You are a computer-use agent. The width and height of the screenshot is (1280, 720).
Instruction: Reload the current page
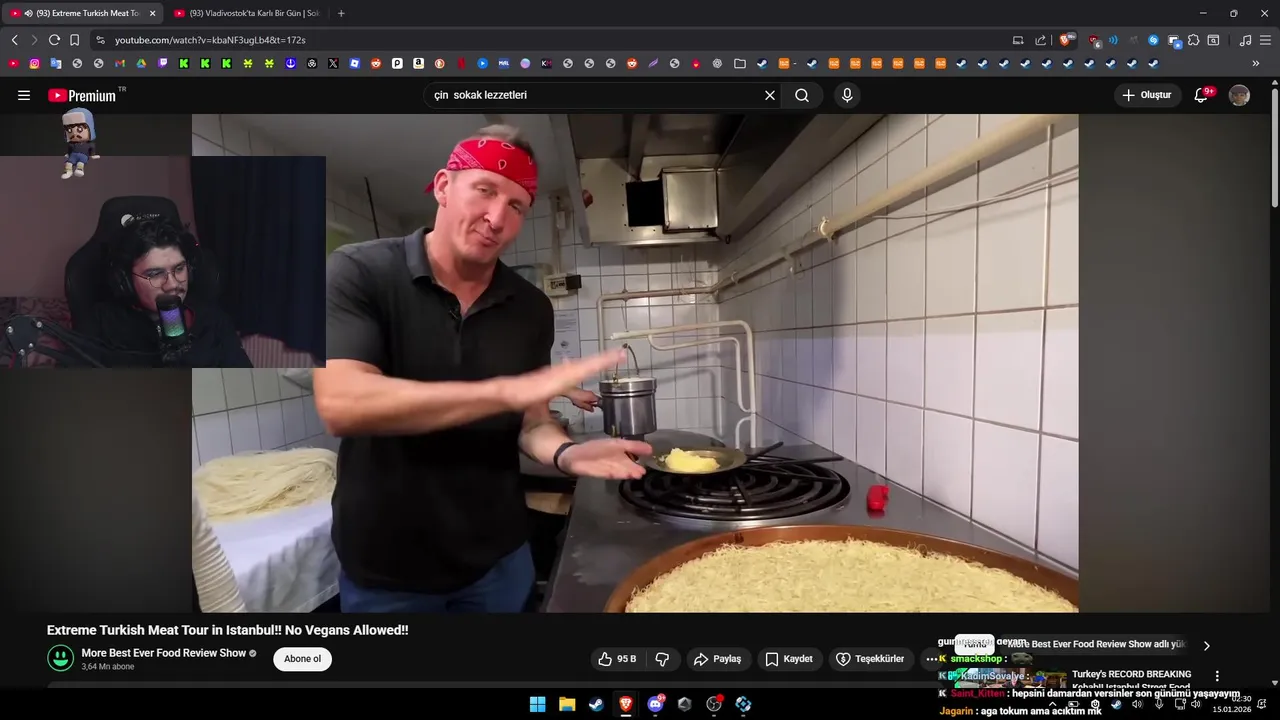54,40
